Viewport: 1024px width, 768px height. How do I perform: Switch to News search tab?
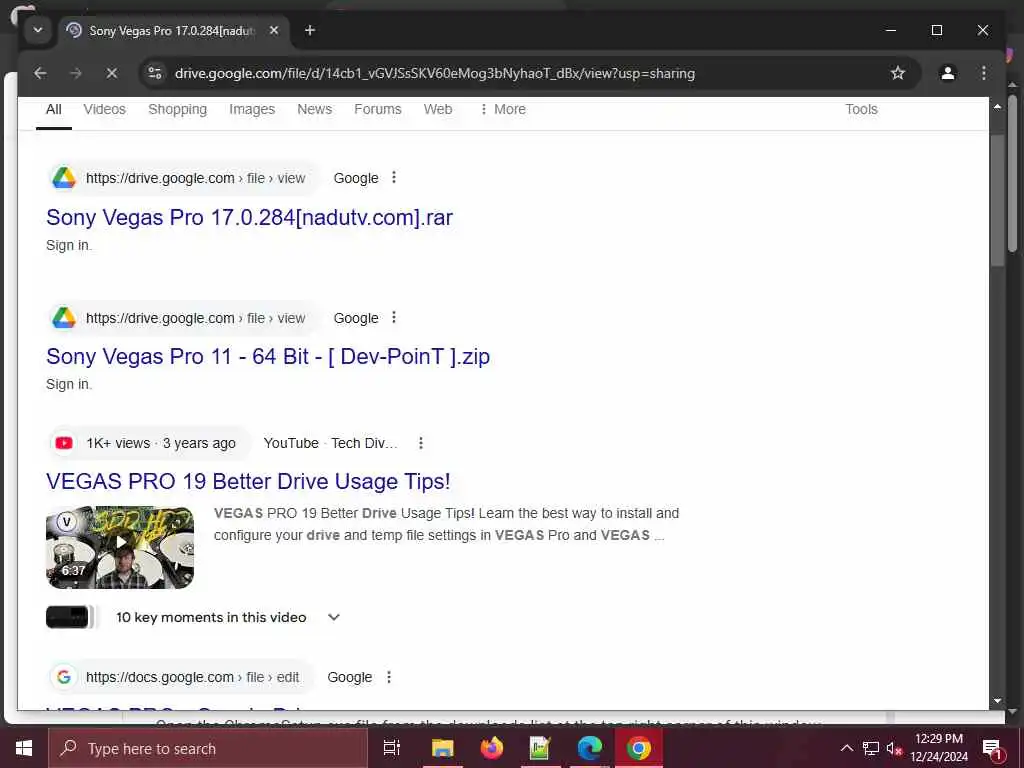314,109
